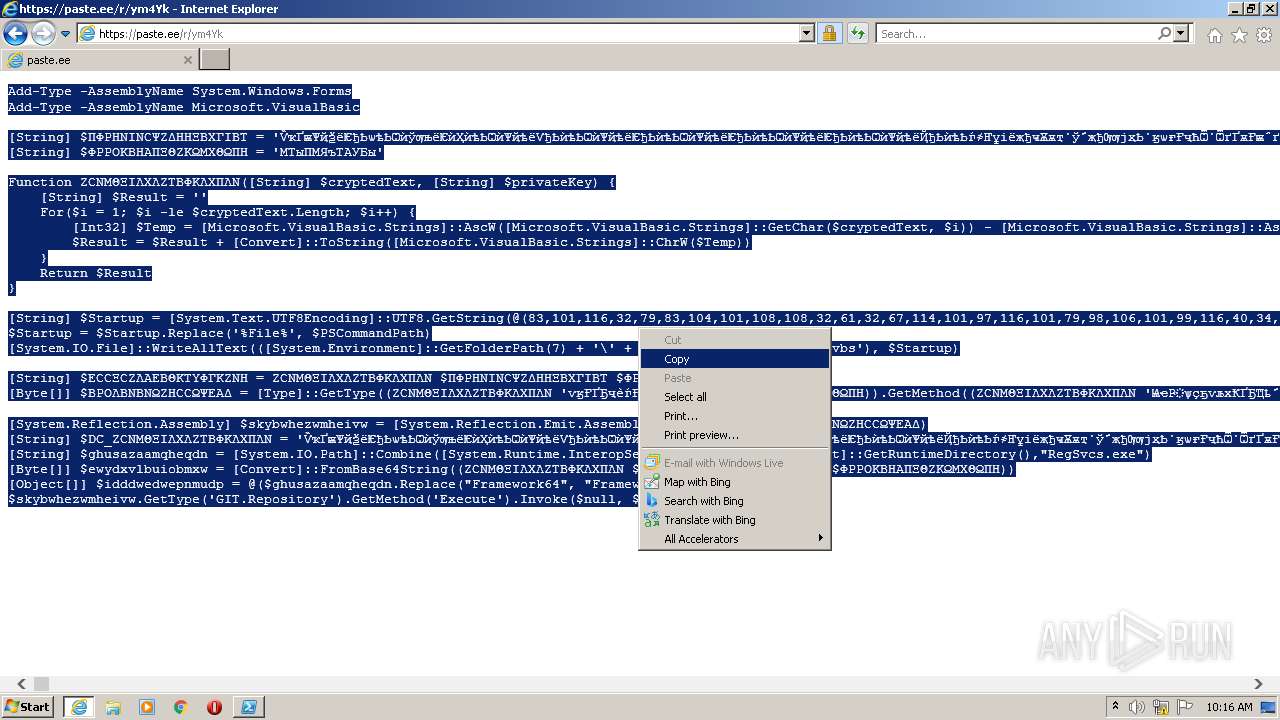Viewport: 1280px width, 720px height.
Task: Open Favorites star icon
Action: coord(1239,35)
